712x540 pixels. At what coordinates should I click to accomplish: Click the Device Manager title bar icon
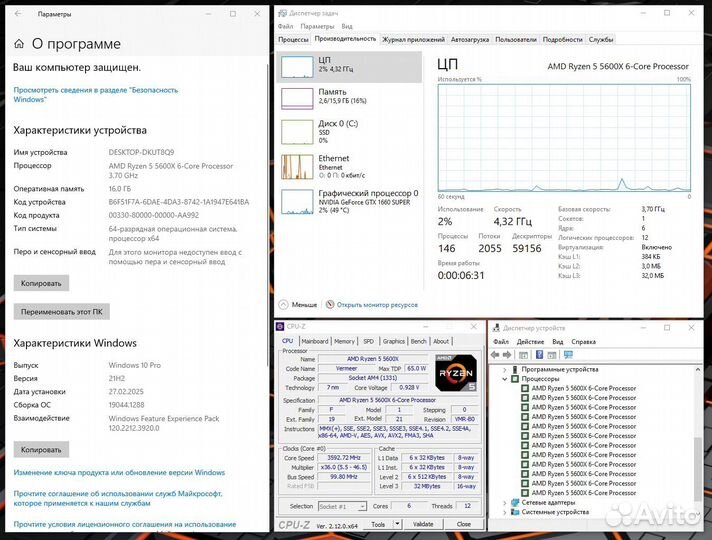(x=496, y=328)
